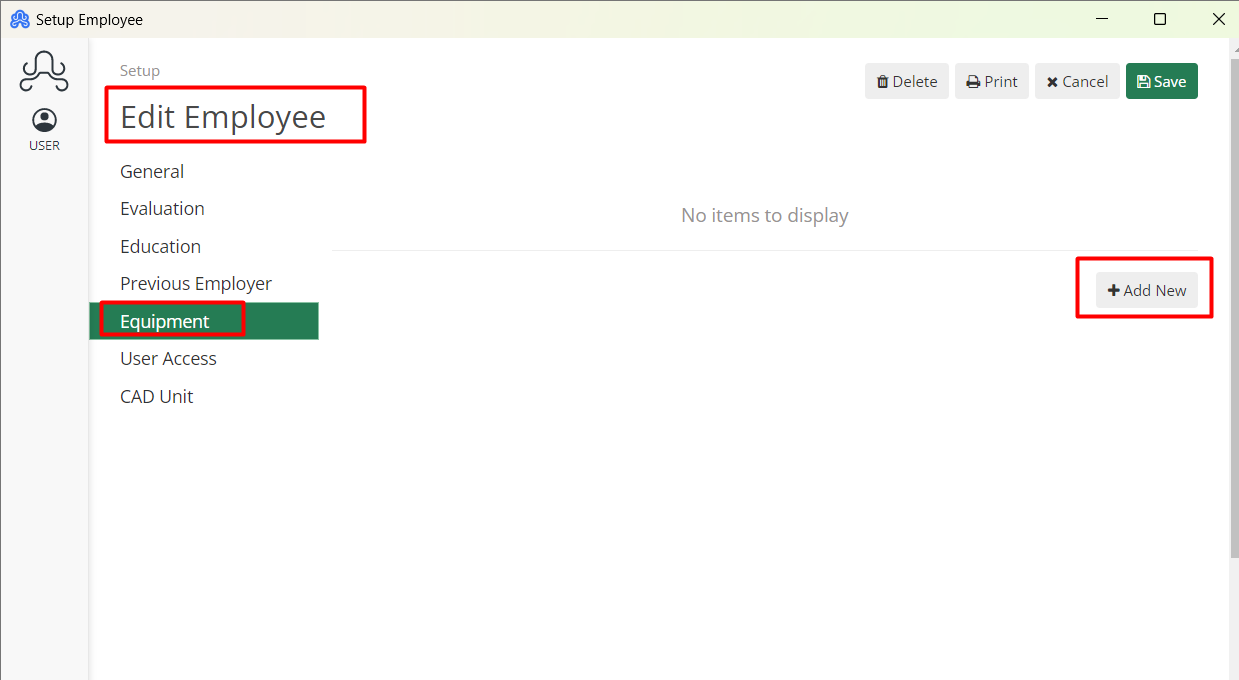This screenshot has height=680, width=1239.
Task: Switch to the CAD Unit section
Action: point(156,396)
